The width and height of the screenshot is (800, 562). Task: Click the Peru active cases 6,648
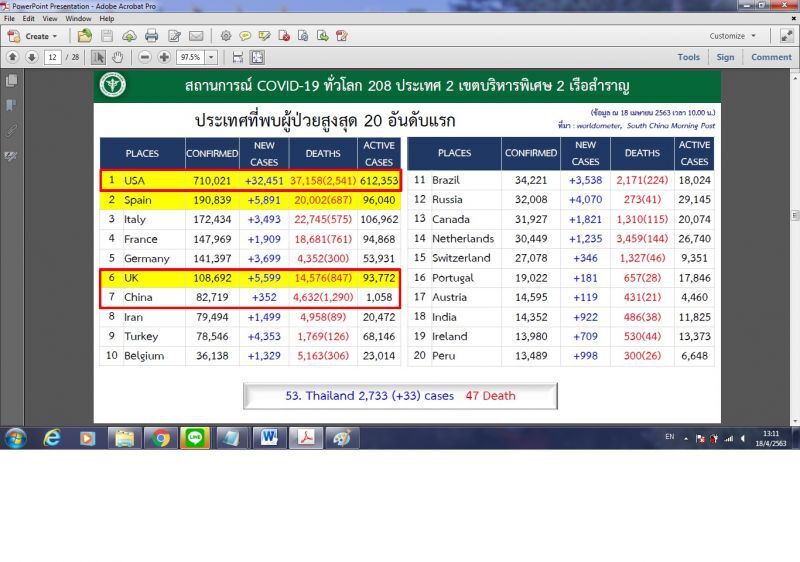pyautogui.click(x=694, y=355)
